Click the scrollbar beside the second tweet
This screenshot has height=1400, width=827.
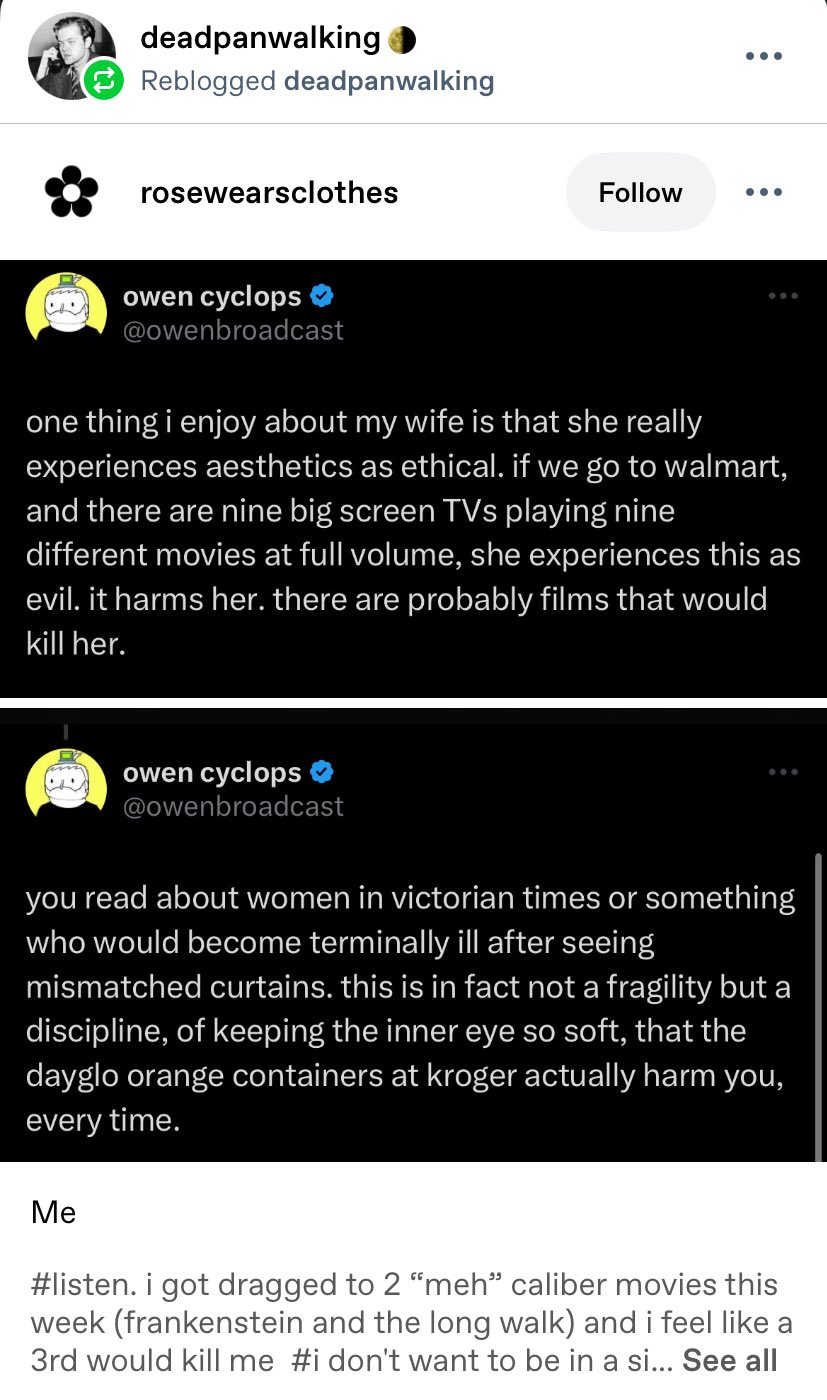pos(819,1000)
